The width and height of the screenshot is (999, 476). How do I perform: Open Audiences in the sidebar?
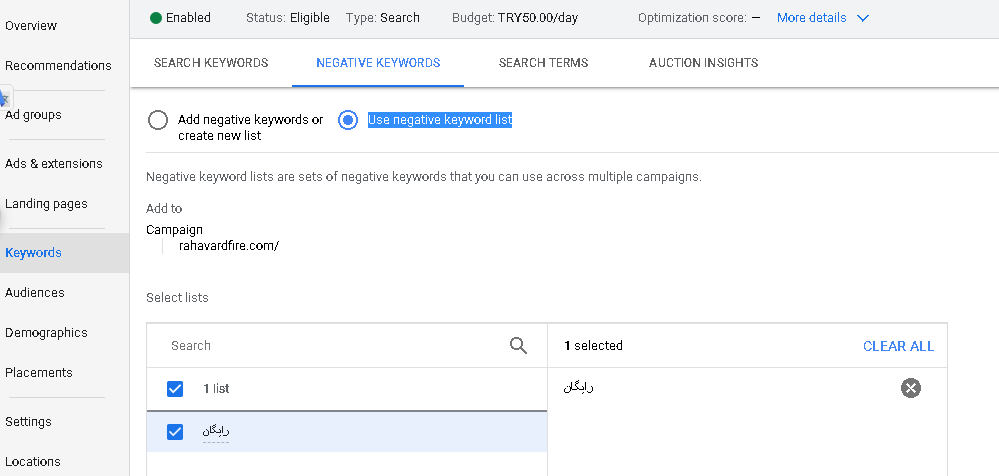pyautogui.click(x=34, y=292)
